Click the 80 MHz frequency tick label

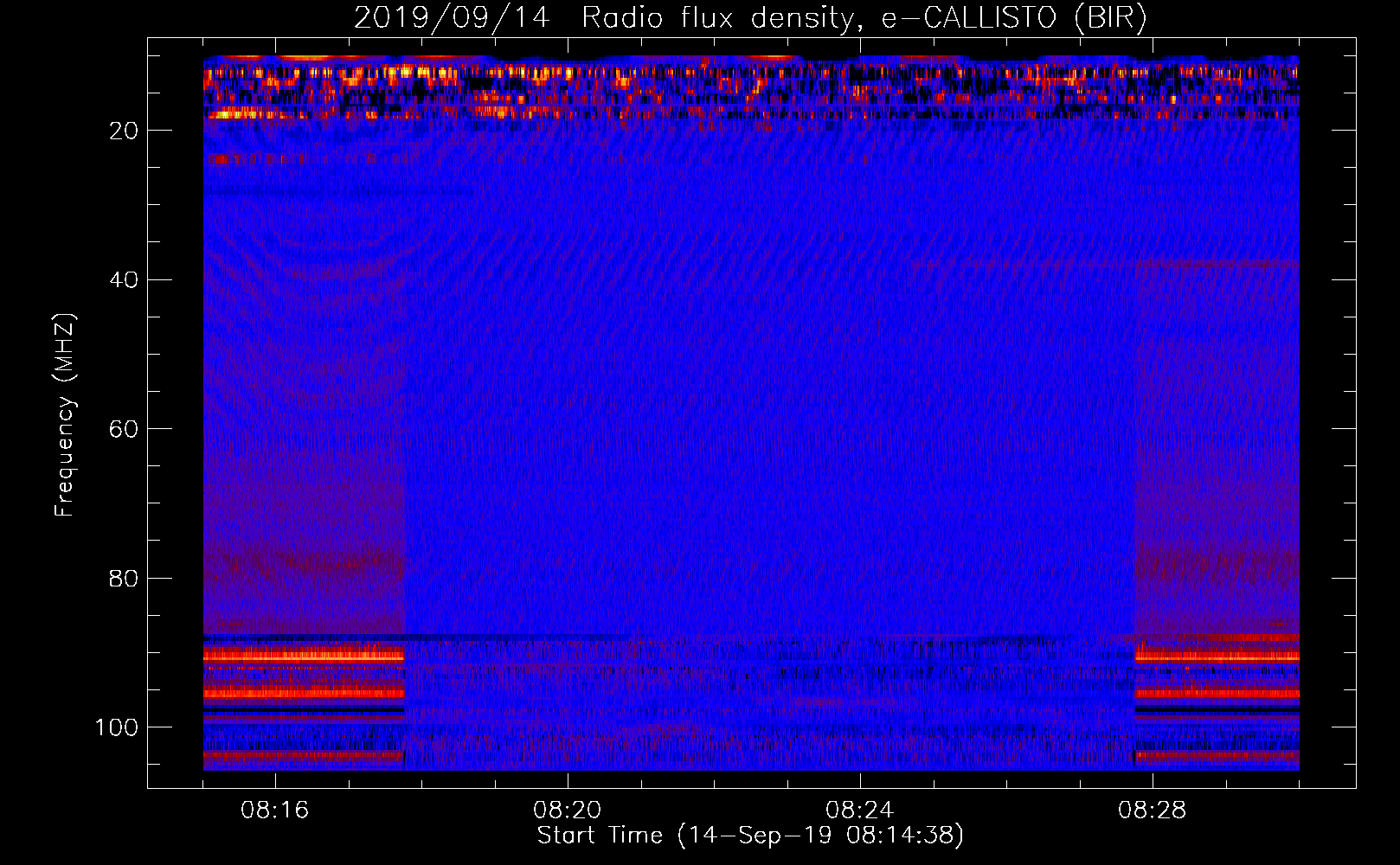pyautogui.click(x=125, y=578)
